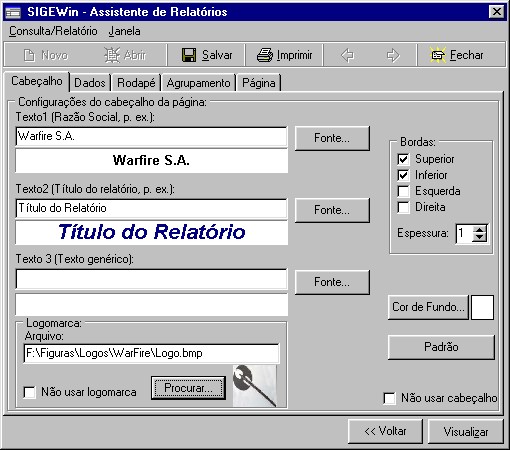Switch to the Rodapé tab
The image size is (510, 450).
(x=136, y=83)
